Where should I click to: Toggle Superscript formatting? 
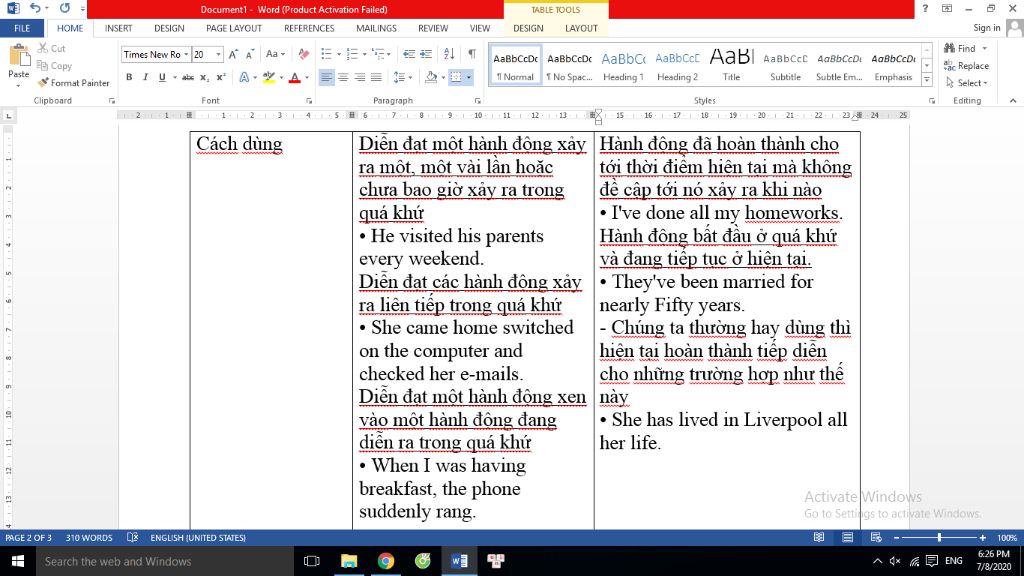(x=221, y=77)
